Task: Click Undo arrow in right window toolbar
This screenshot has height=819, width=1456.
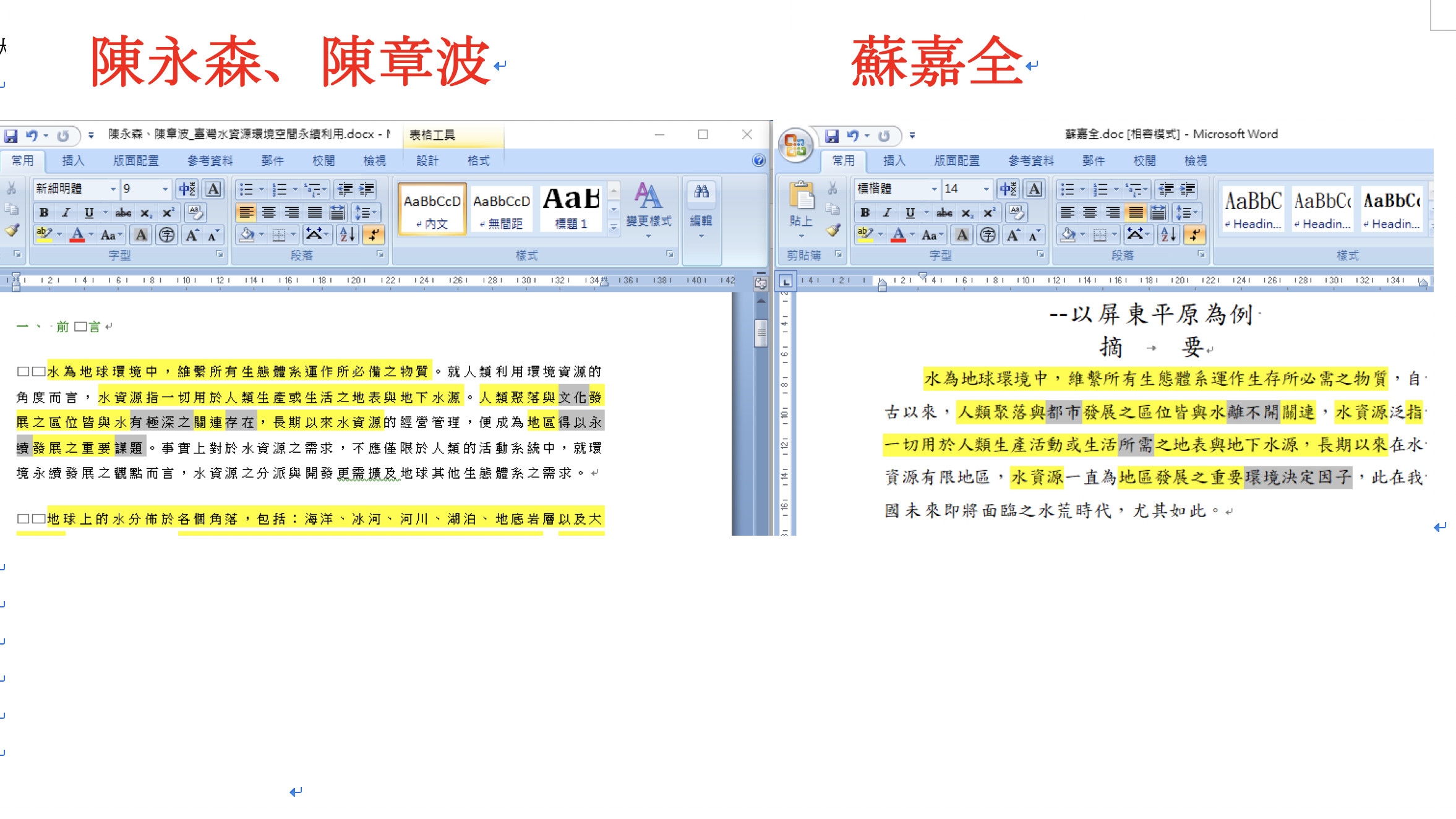Action: [x=853, y=135]
